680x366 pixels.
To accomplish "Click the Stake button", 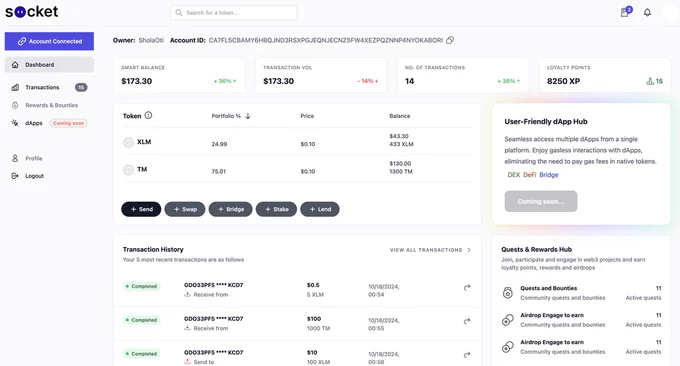I will click(276, 209).
